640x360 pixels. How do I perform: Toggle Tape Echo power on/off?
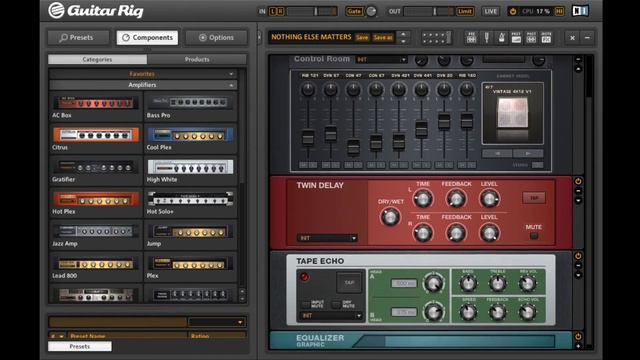578,256
